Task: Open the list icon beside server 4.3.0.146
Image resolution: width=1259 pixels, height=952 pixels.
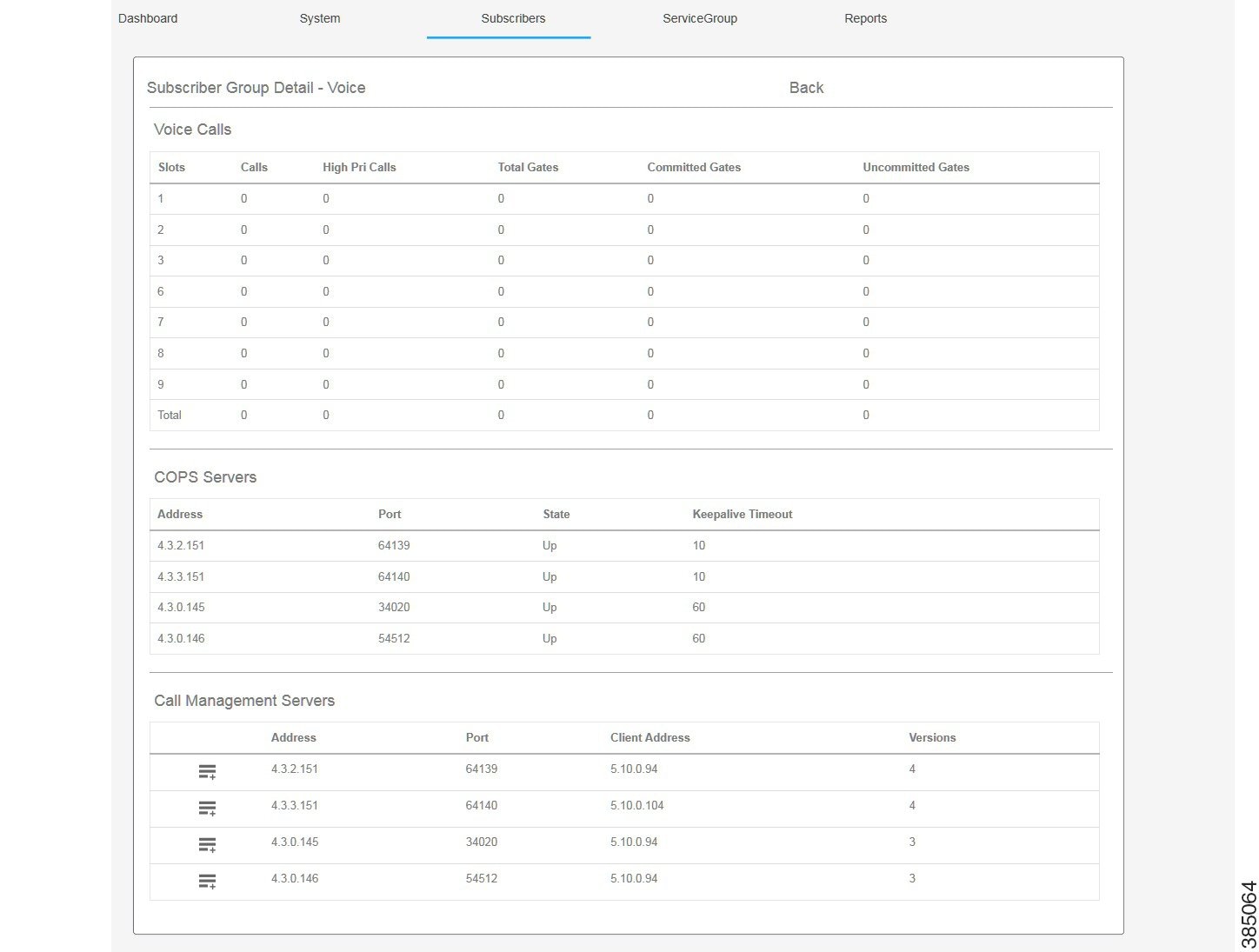Action: pos(207,882)
